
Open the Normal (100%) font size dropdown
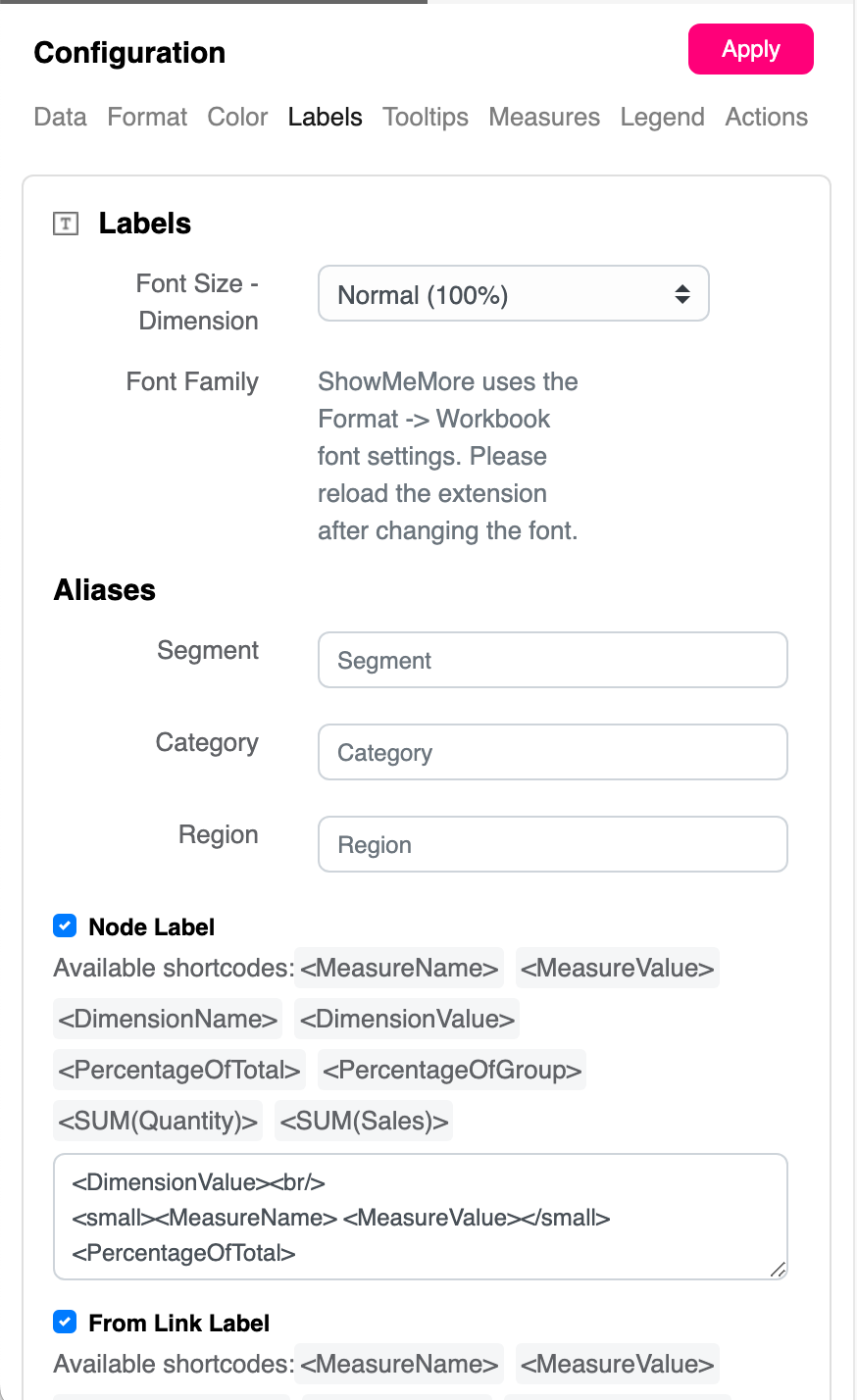(x=514, y=294)
